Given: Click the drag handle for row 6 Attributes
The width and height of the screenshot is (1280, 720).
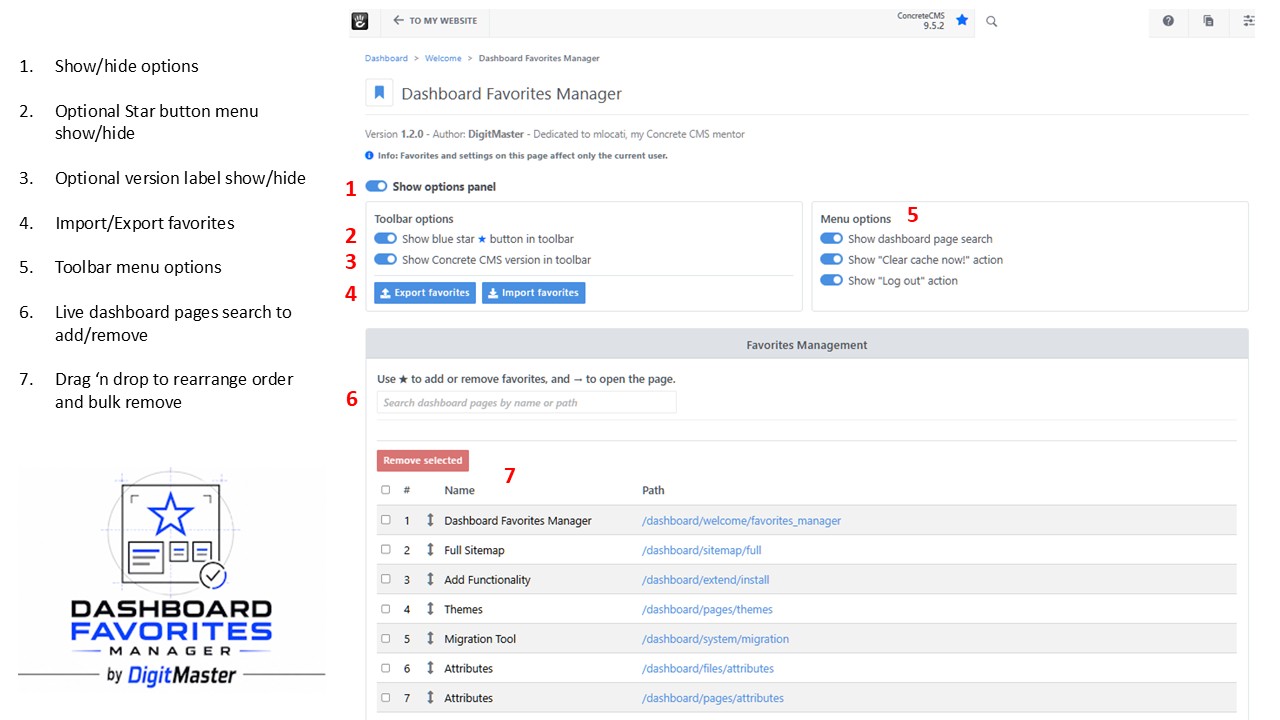Looking at the screenshot, I should tap(430, 668).
